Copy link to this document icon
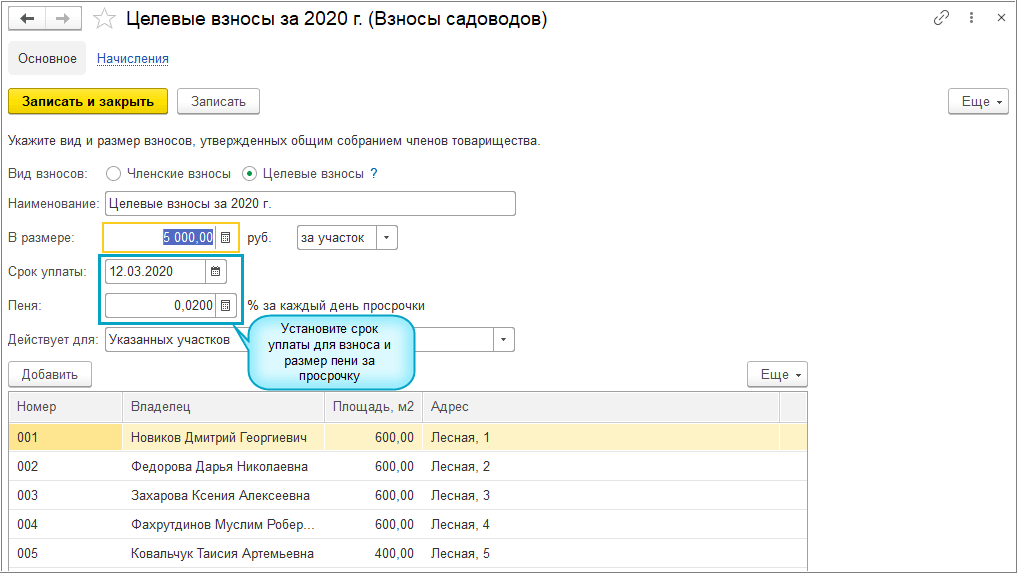This screenshot has height=573, width=1017. [x=941, y=19]
